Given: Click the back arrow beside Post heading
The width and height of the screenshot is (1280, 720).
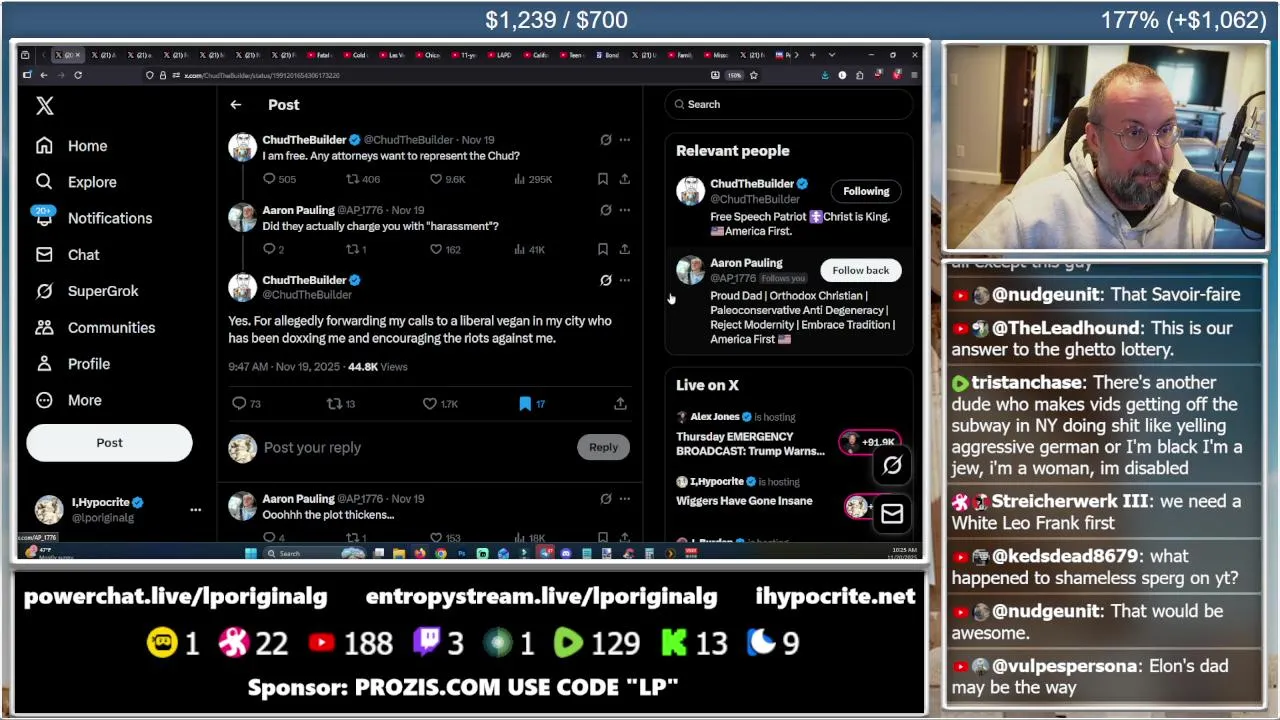Looking at the screenshot, I should click(235, 105).
